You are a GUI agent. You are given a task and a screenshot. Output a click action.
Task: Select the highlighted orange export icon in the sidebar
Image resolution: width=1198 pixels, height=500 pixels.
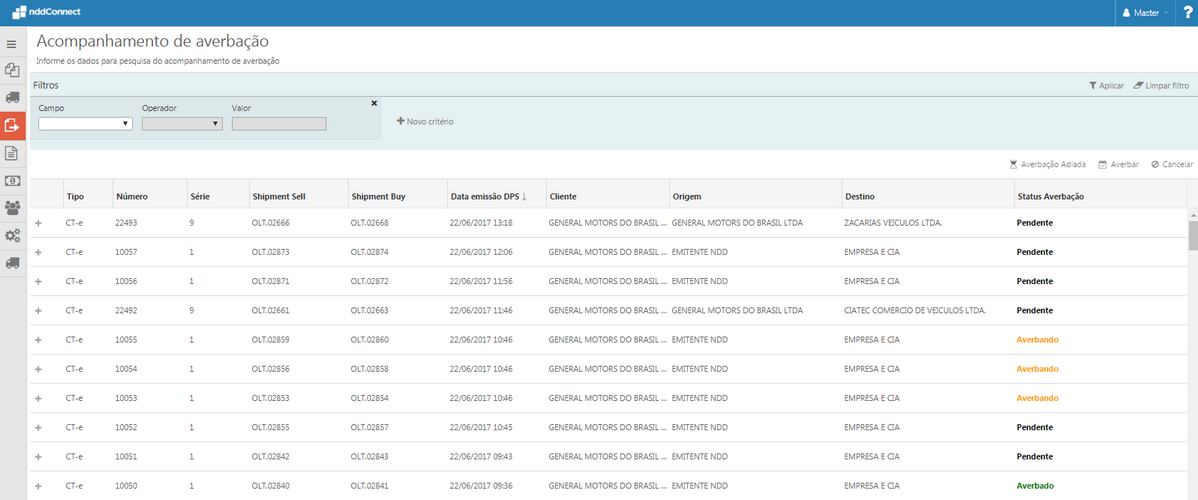(x=12, y=125)
